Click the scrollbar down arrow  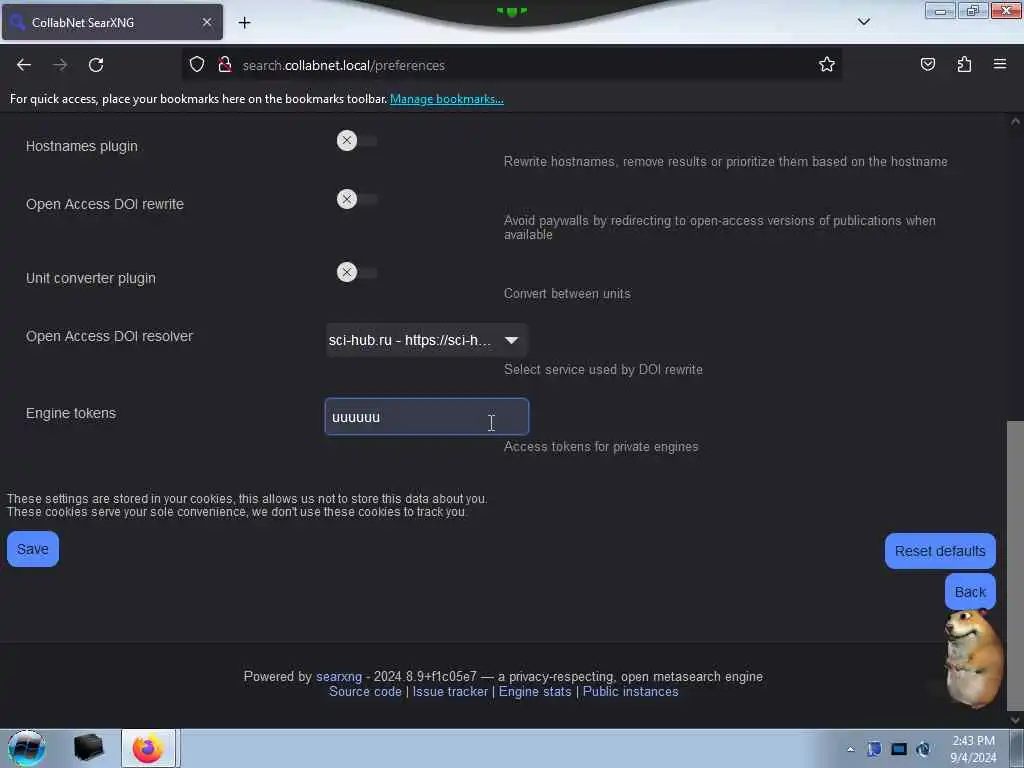click(1015, 720)
